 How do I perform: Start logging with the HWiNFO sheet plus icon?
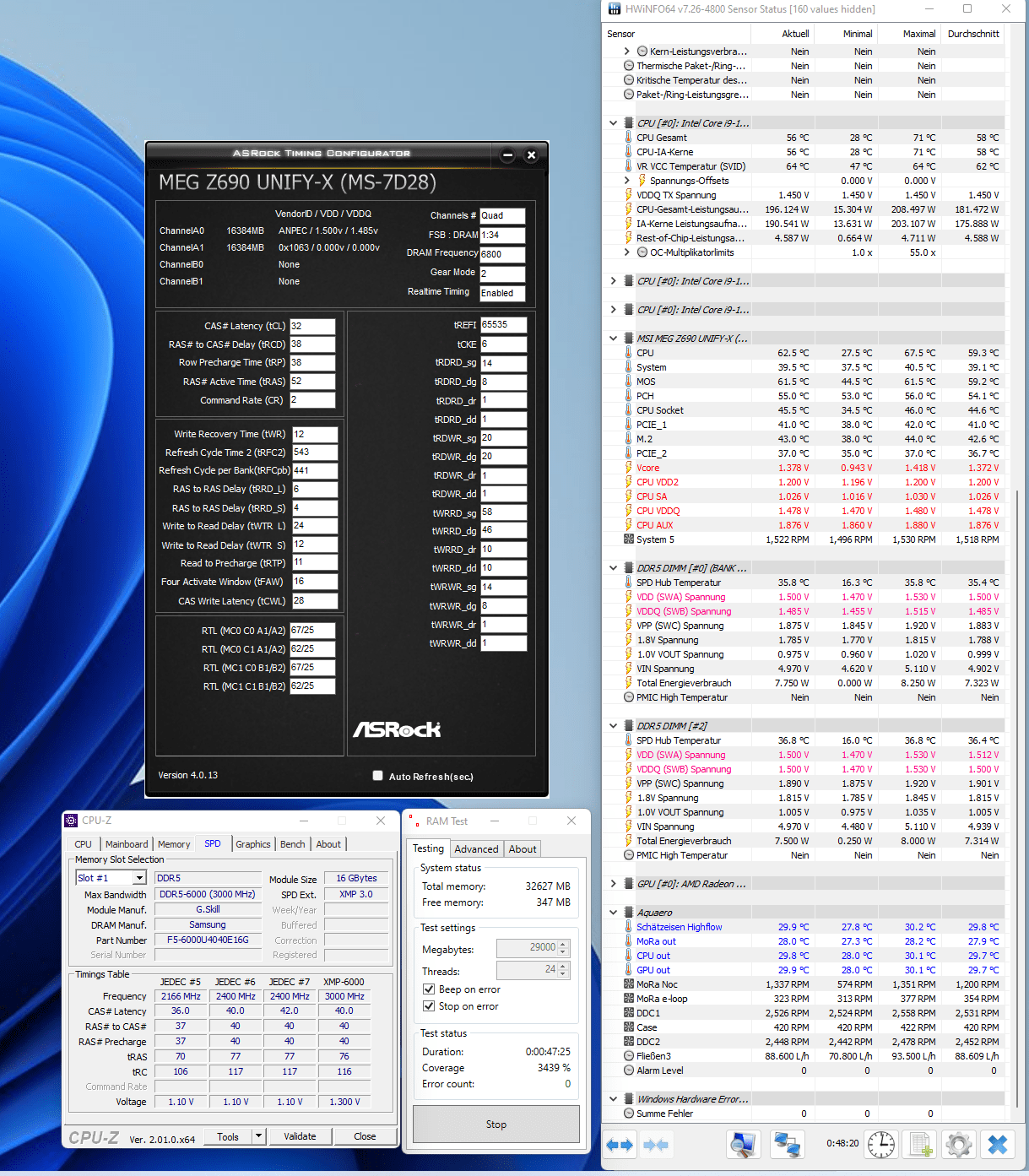pyautogui.click(x=920, y=1145)
